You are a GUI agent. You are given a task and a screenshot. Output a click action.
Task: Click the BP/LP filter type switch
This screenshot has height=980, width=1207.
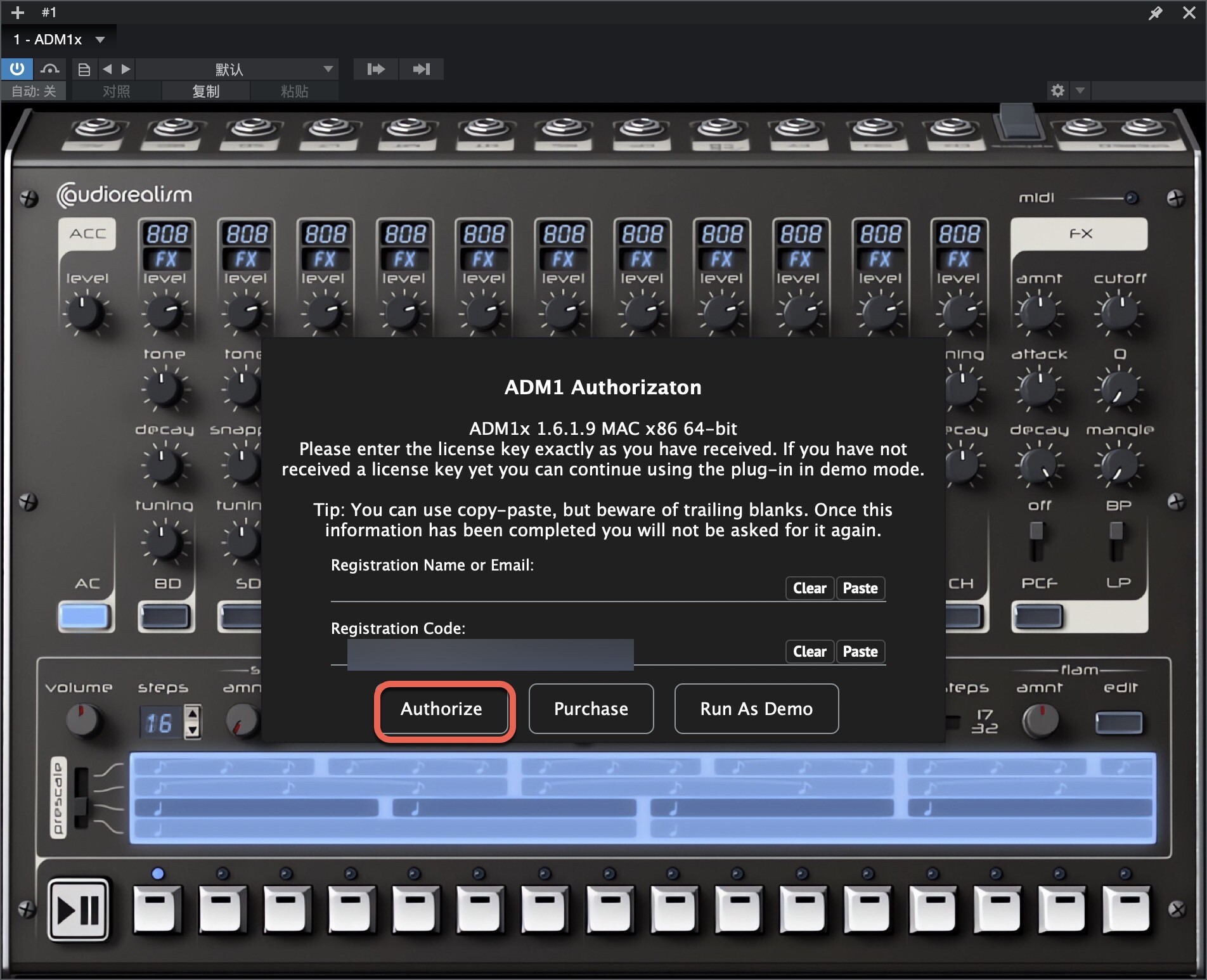(1116, 541)
